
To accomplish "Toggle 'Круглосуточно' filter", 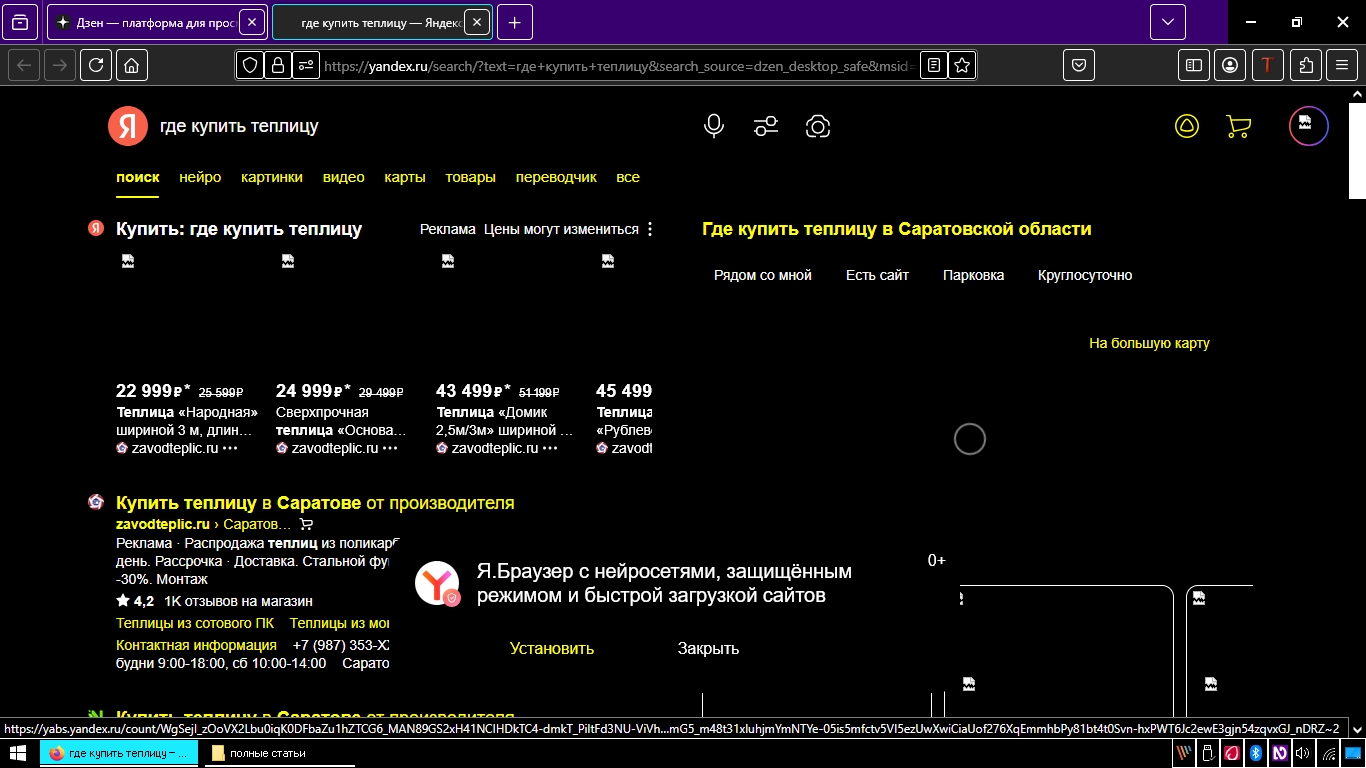I will click(x=1085, y=275).
